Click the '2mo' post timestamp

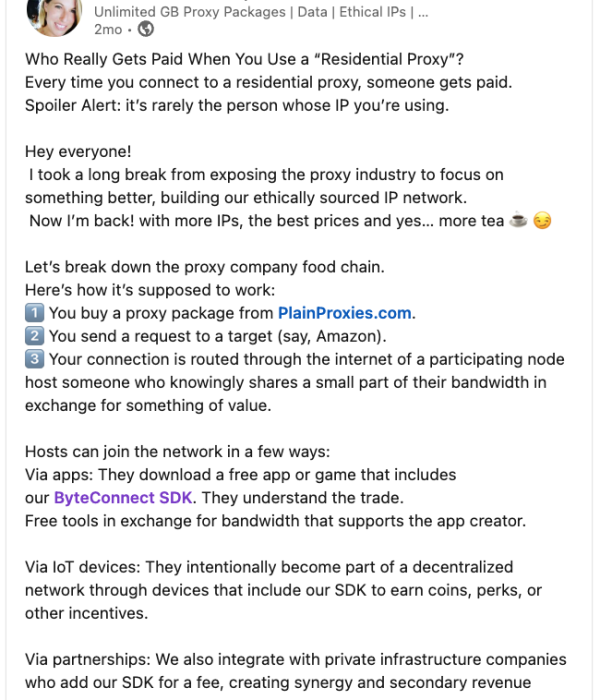[x=108, y=30]
